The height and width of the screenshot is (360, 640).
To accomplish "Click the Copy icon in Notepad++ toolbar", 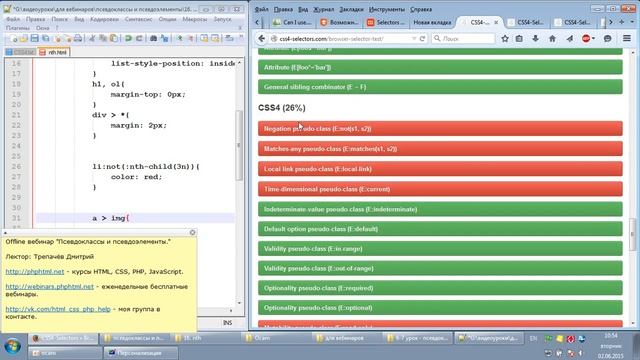I will coord(103,38).
